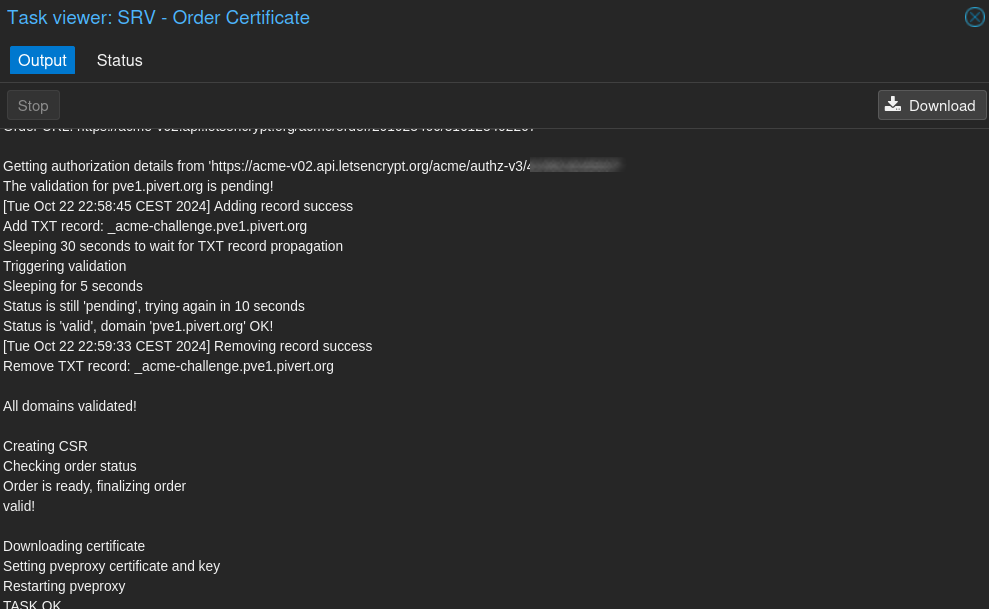Click the 'Triggering validation' log line

[x=64, y=266]
